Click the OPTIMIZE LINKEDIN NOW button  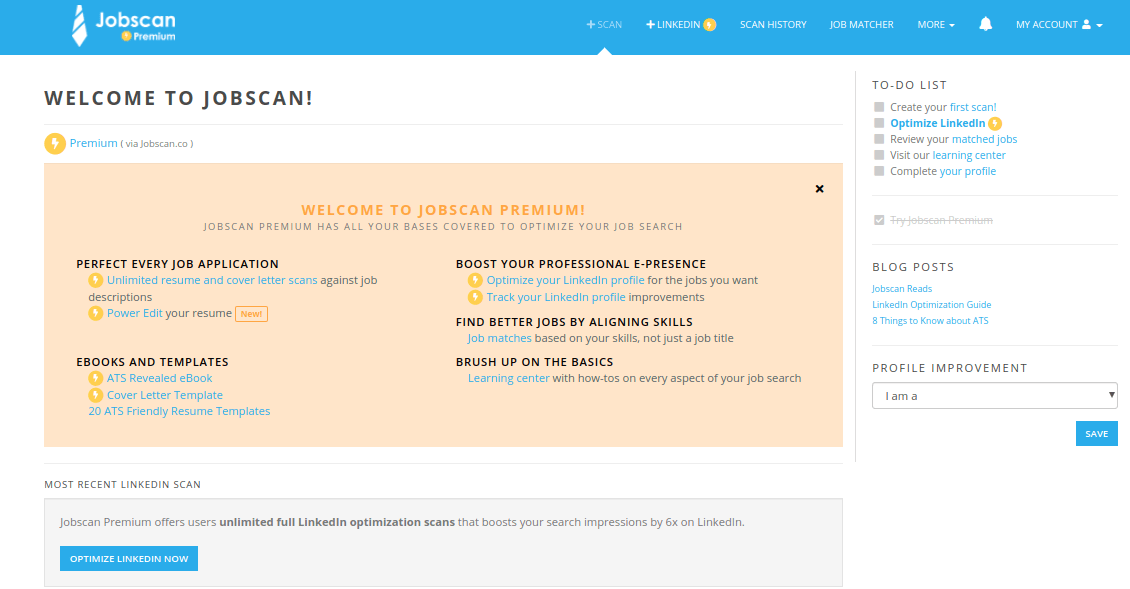click(x=128, y=558)
